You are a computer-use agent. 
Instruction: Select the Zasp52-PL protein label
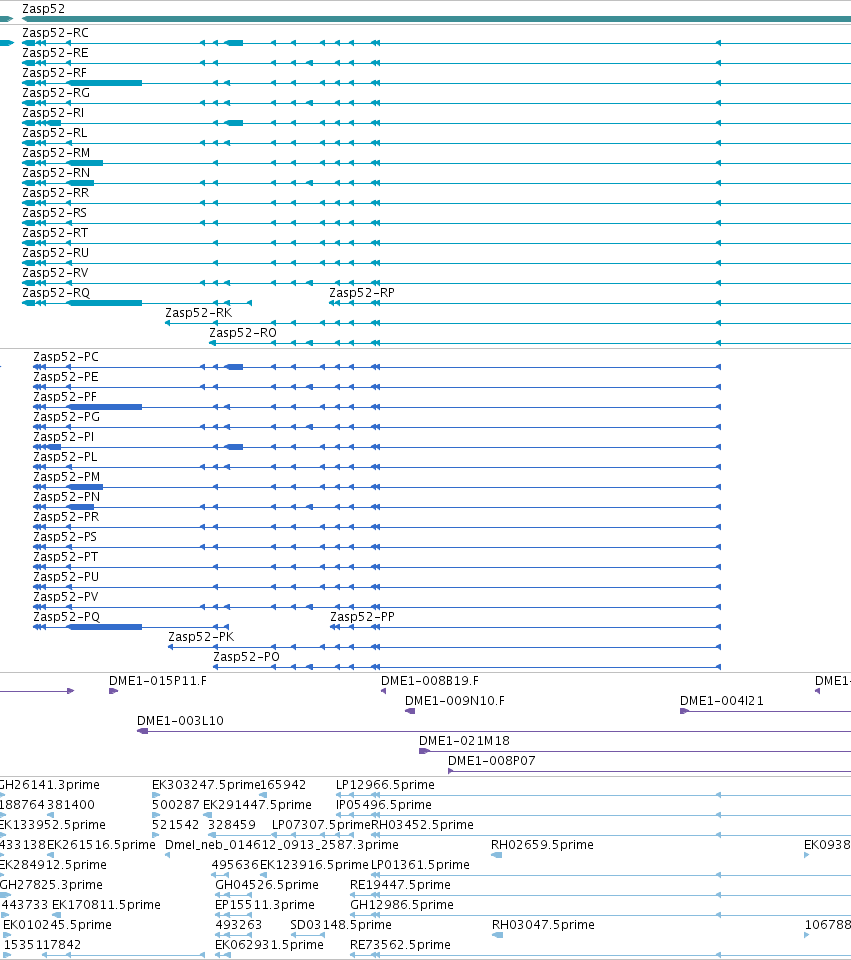coord(65,457)
